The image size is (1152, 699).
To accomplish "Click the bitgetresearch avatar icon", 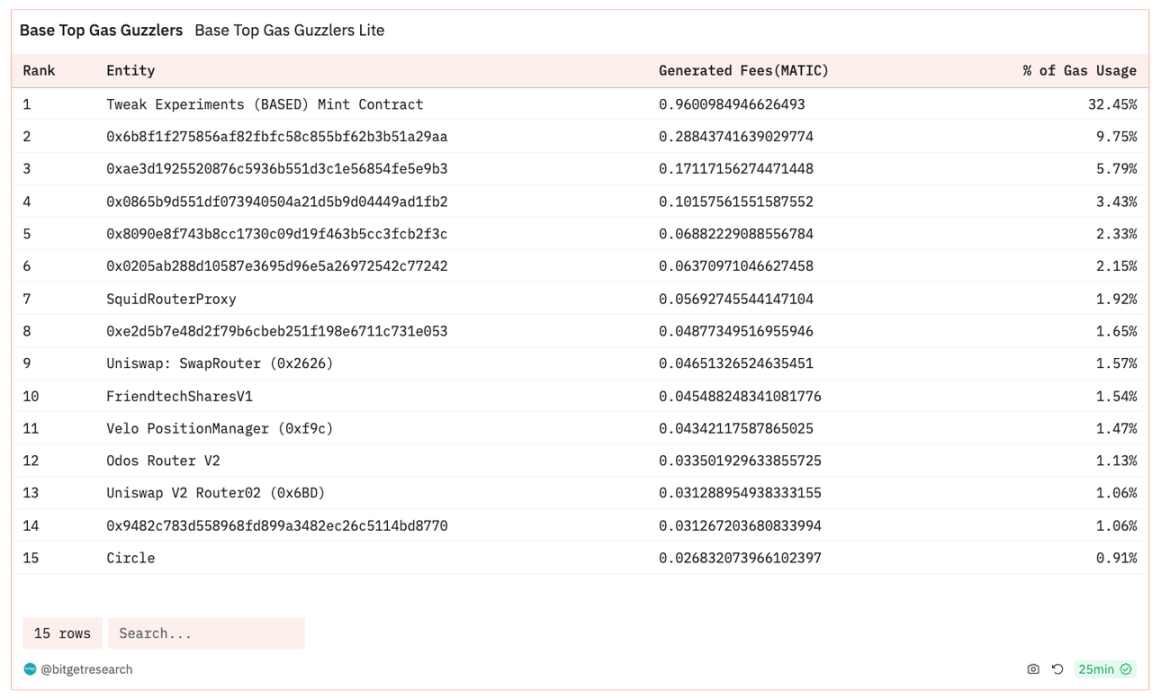I will [29, 669].
